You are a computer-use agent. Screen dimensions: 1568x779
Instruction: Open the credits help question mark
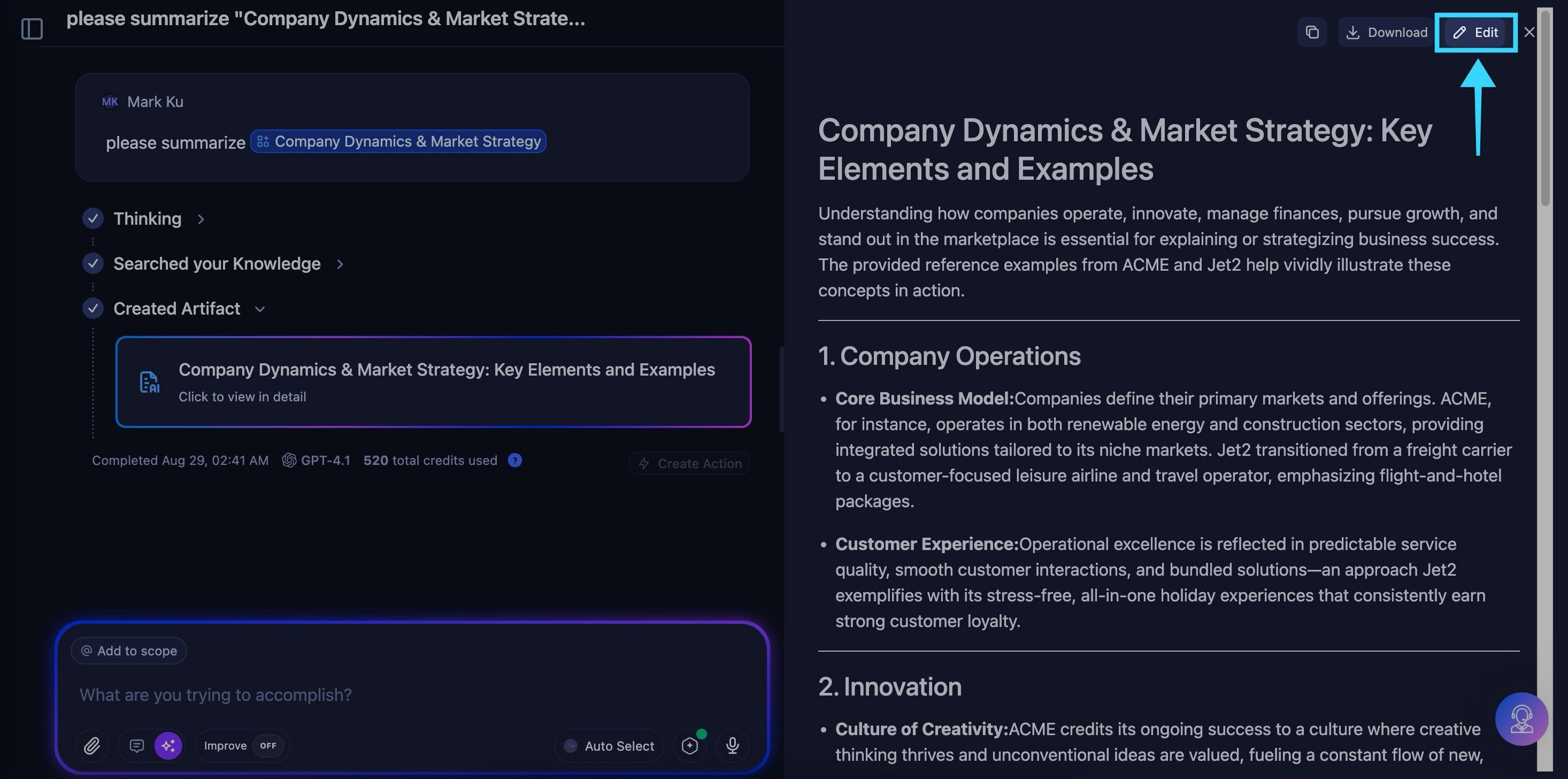click(x=515, y=461)
